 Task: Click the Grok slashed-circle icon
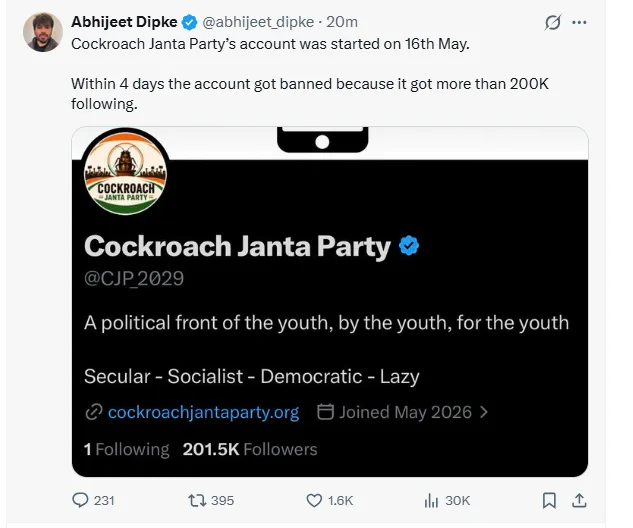(553, 22)
